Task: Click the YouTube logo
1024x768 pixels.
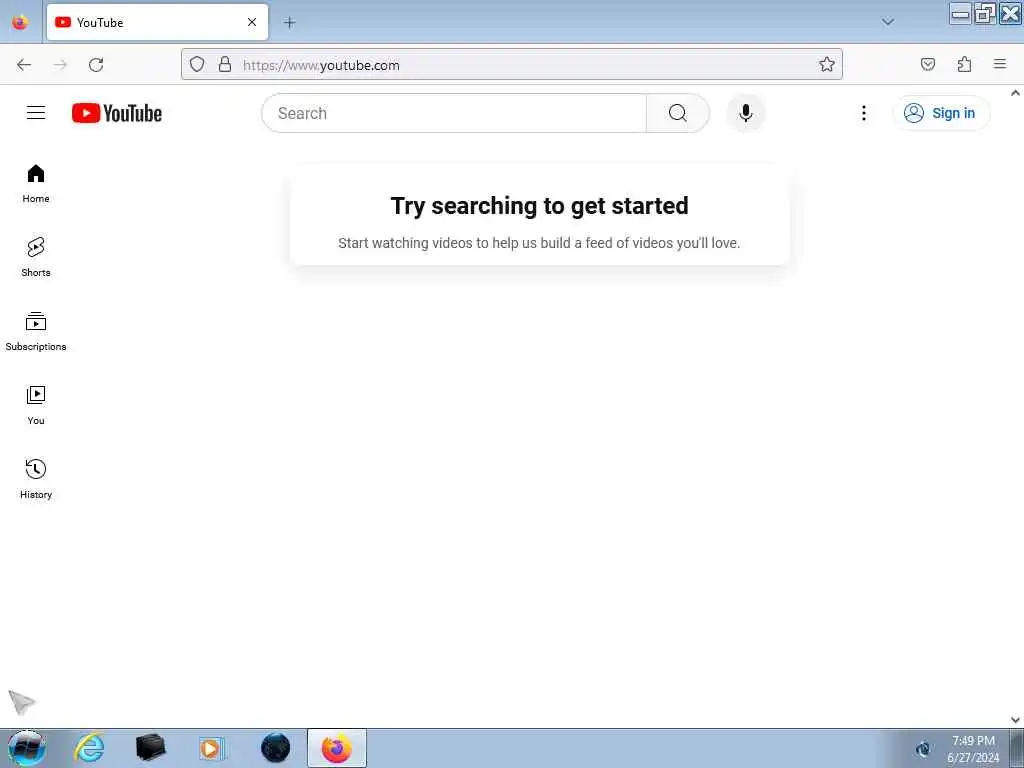Action: pos(117,113)
